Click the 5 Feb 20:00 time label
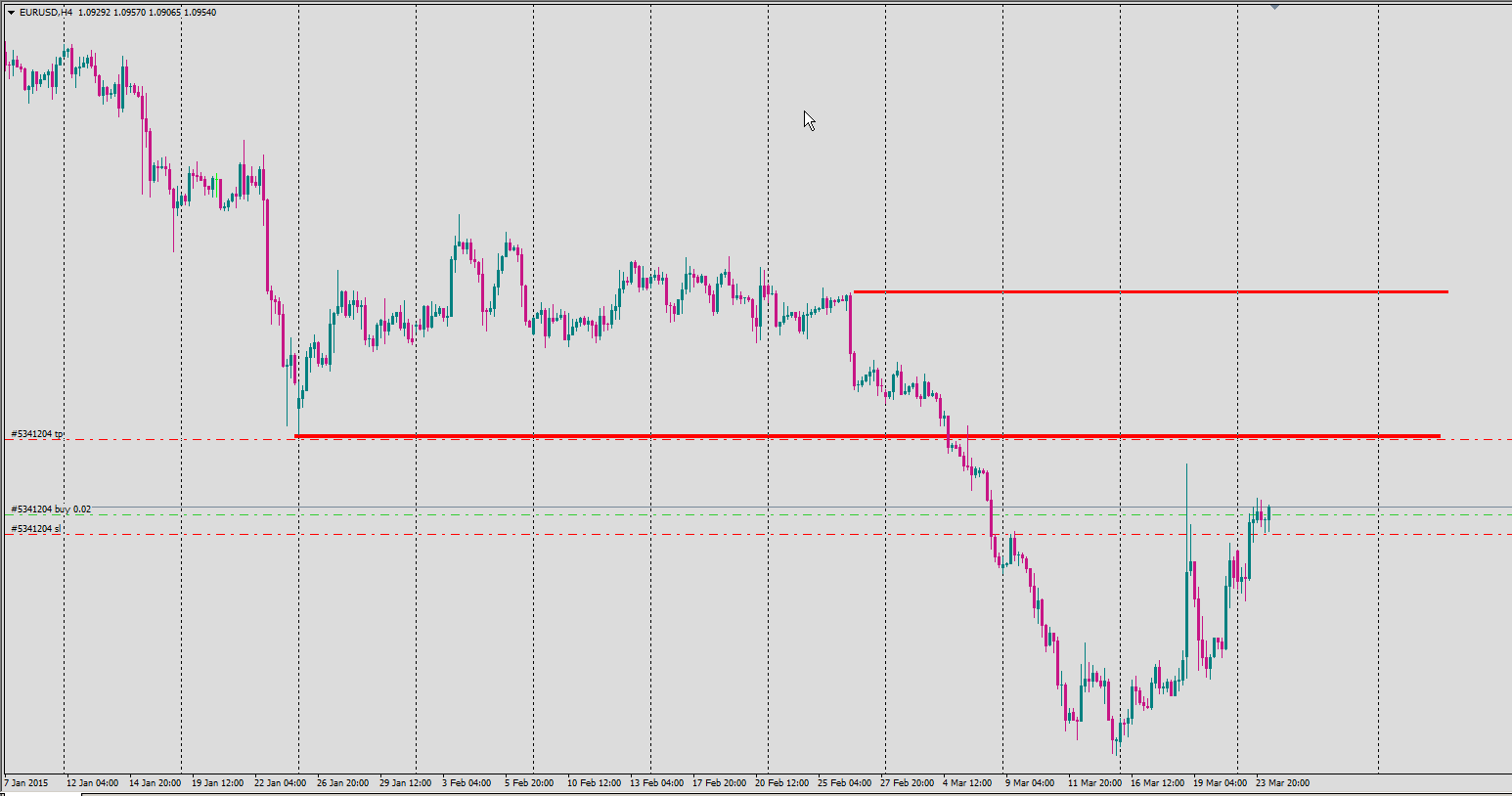The image size is (1512, 796). click(x=529, y=782)
